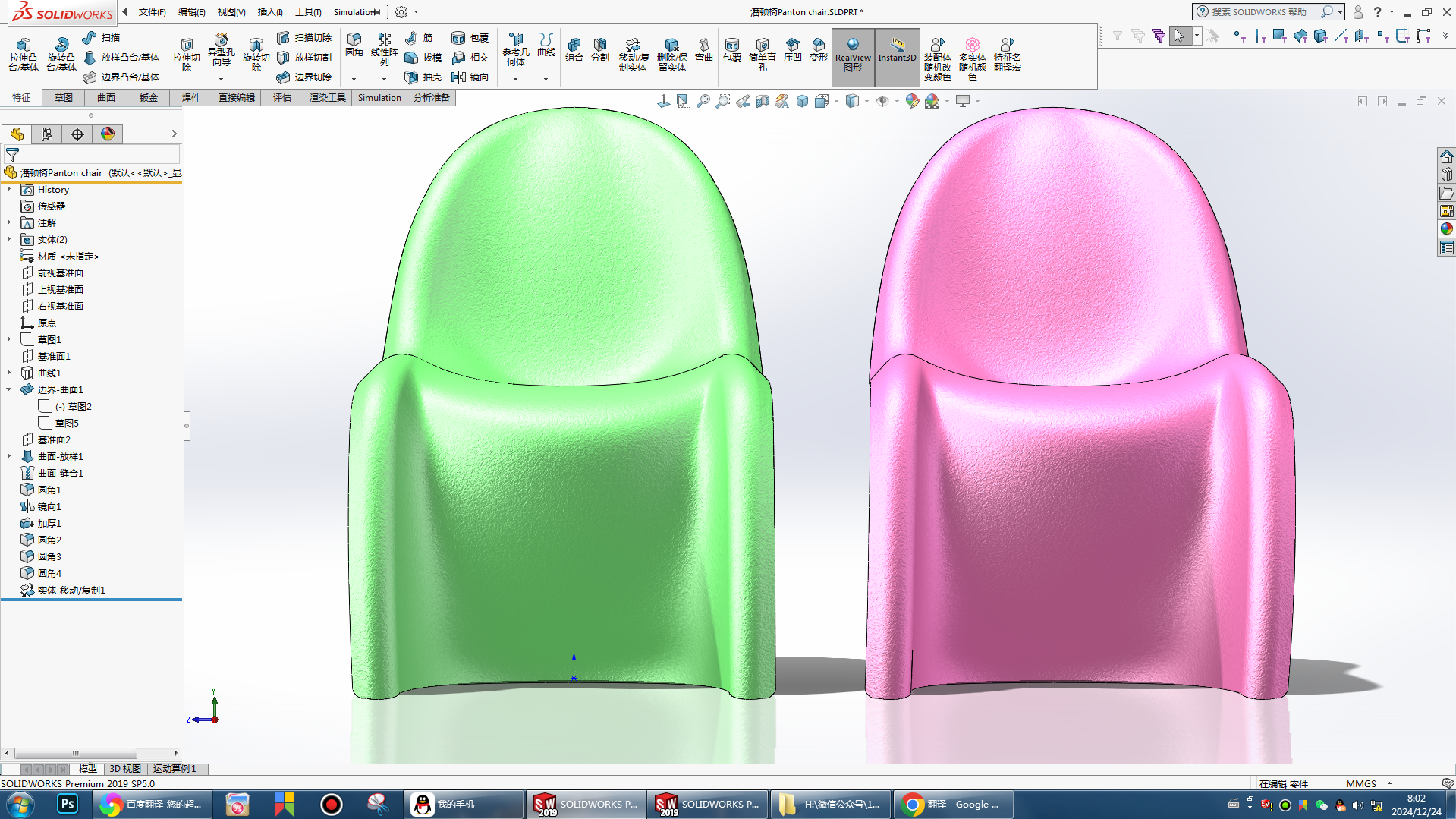This screenshot has height=819, width=1456.
Task: Switch to the 曲面 surfaces tab
Action: click(105, 97)
